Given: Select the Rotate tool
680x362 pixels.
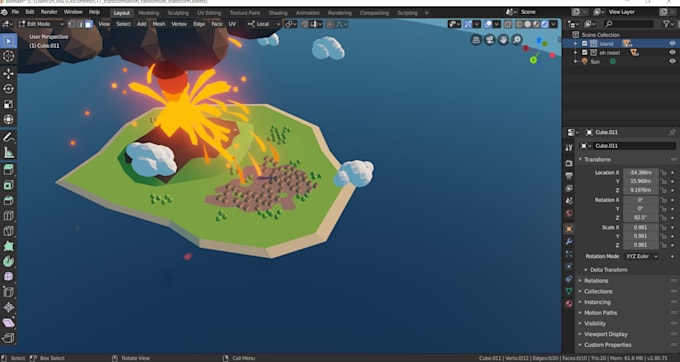Looking at the screenshot, I should pyautogui.click(x=8, y=89).
